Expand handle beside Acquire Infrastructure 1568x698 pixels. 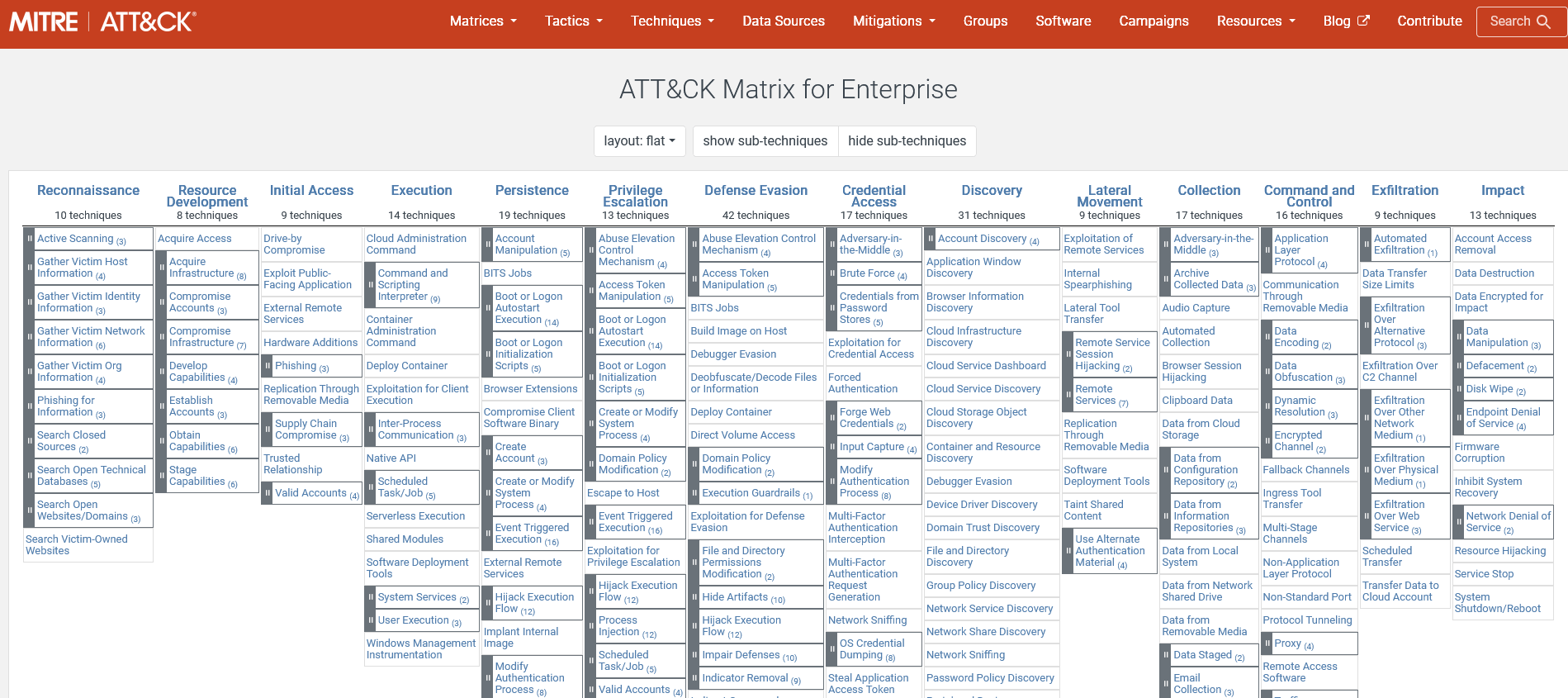[x=161, y=268]
